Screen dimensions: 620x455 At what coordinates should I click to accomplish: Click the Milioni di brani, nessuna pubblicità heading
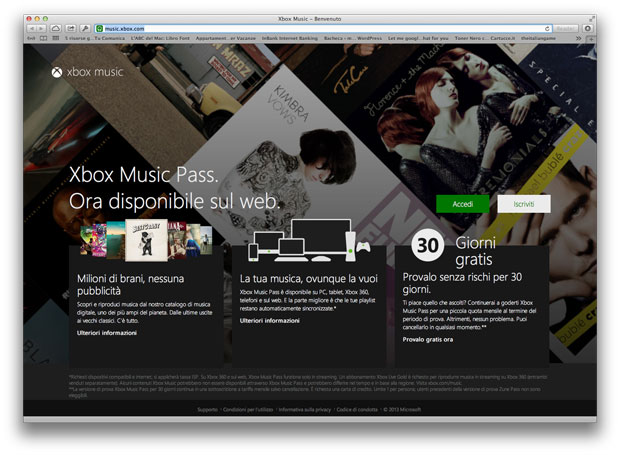131,285
